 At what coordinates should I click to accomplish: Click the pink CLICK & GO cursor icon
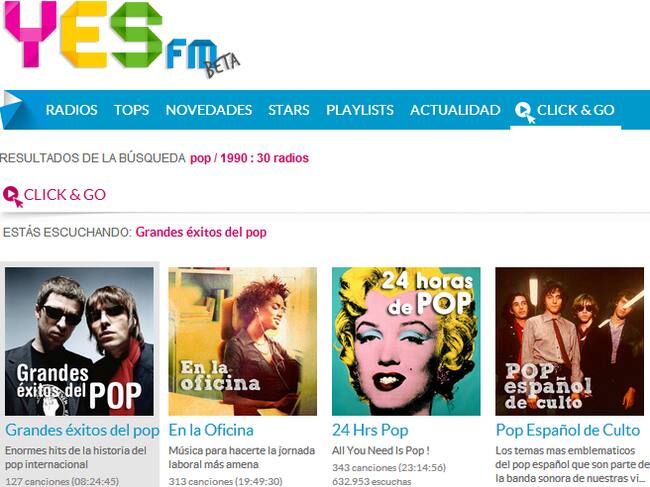point(12,196)
